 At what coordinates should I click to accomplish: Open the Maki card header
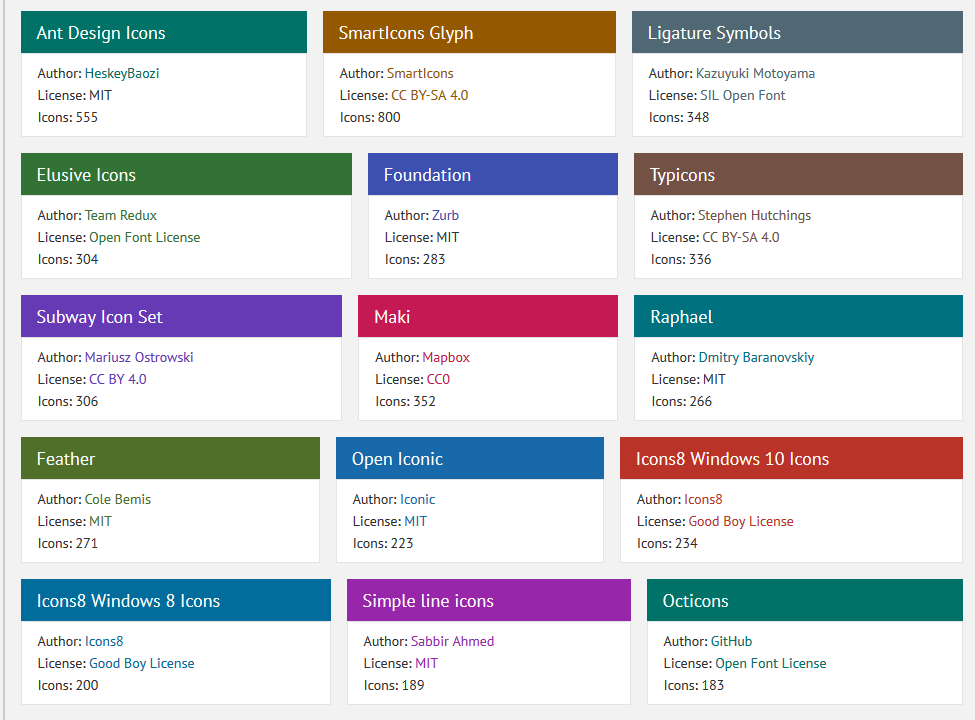pos(488,316)
